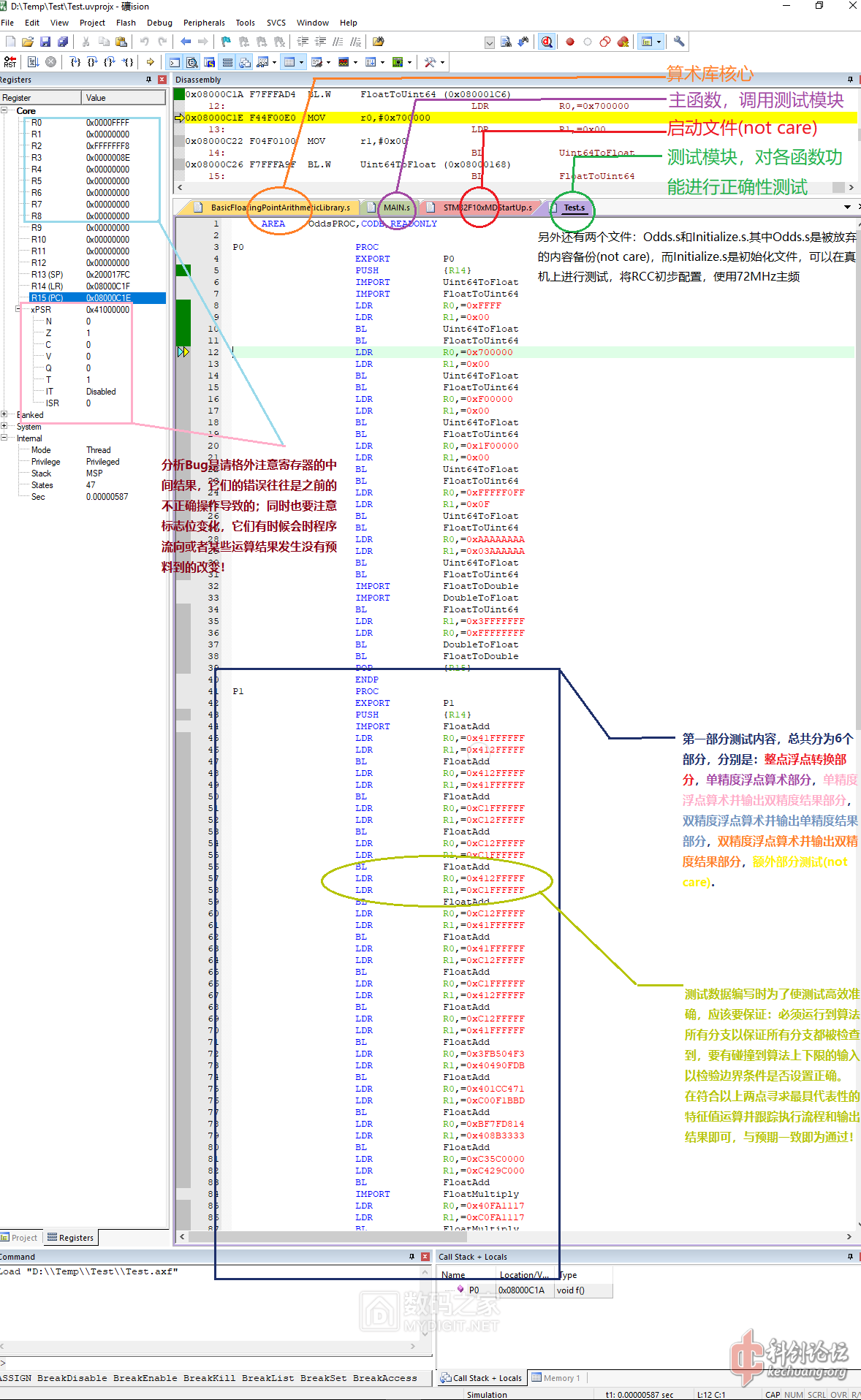Click the Start/Stop Debug Session icon

coord(546,42)
